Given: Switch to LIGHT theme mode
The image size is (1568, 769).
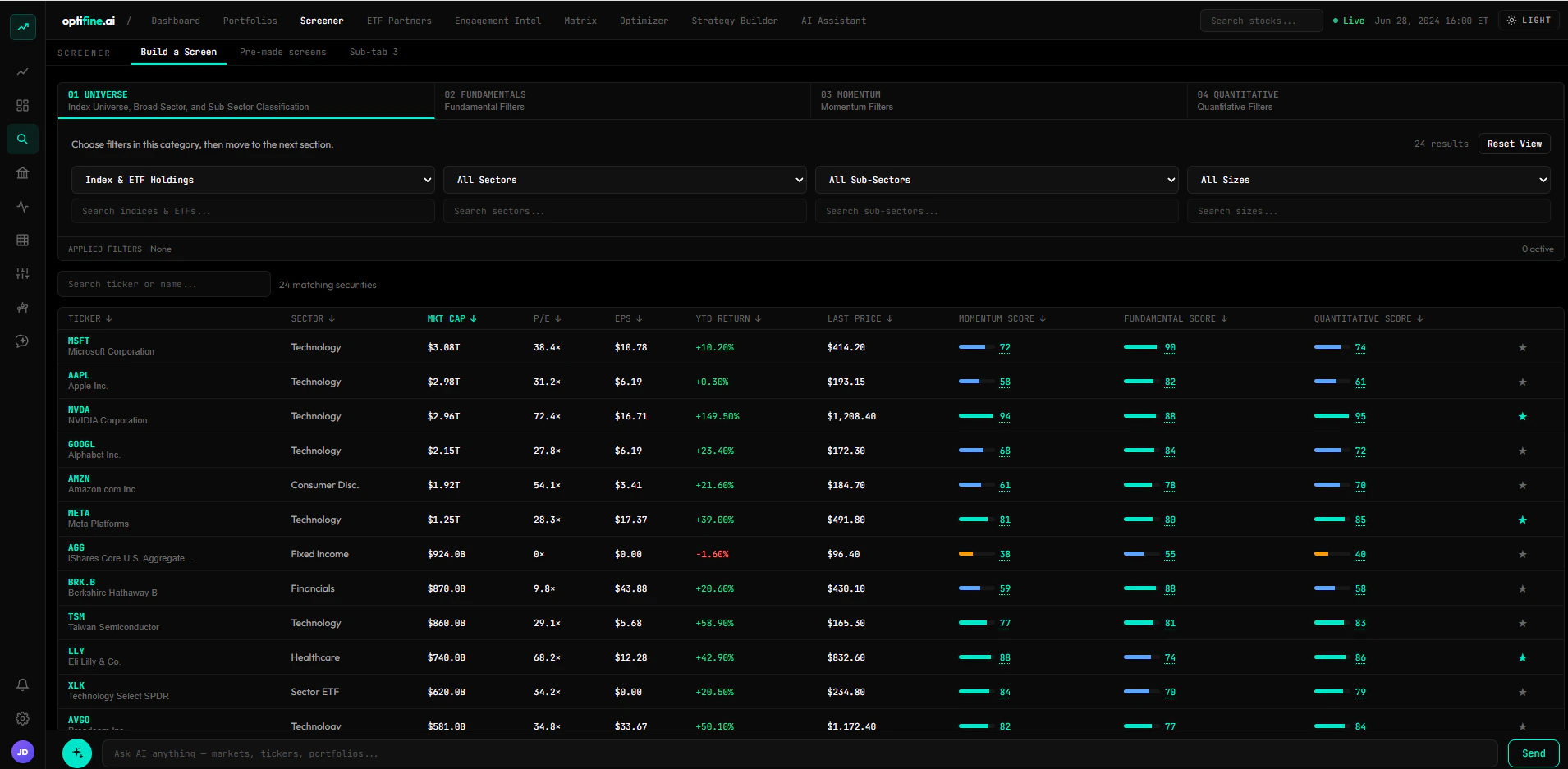Looking at the screenshot, I should tap(1529, 21).
